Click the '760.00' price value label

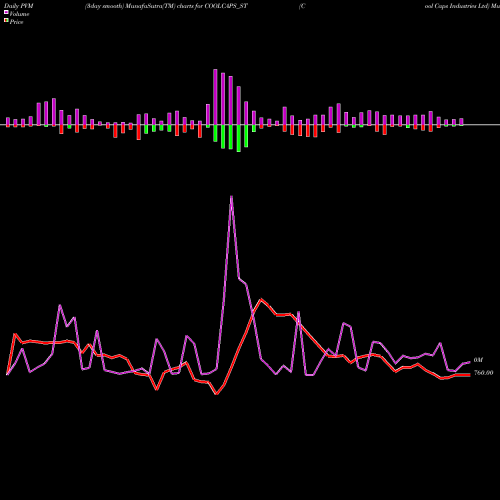pyautogui.click(x=483, y=373)
